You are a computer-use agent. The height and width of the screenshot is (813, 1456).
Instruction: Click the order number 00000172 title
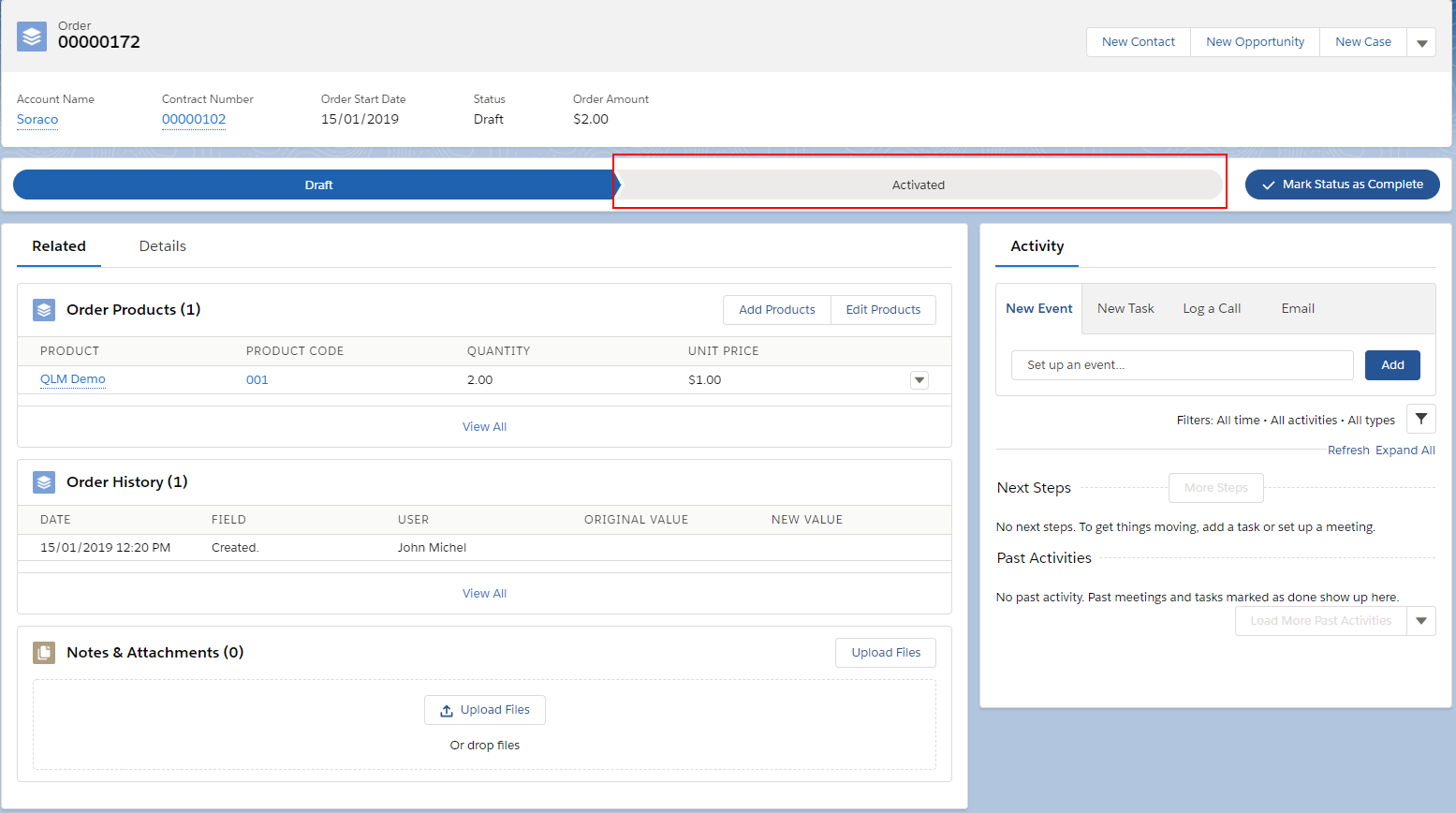99,42
